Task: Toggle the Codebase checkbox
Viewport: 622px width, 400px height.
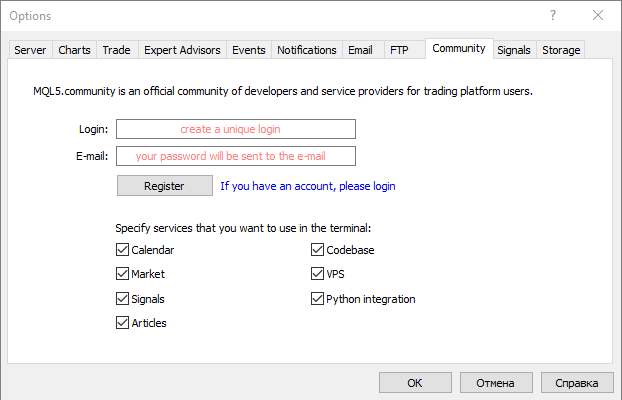Action: [x=318, y=250]
